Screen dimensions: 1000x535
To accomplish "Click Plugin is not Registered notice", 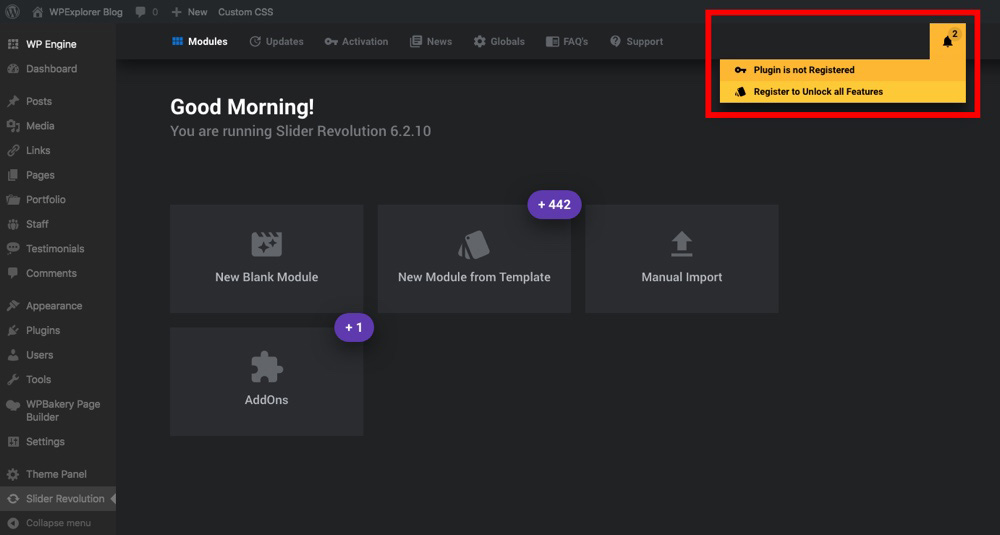I will tap(842, 70).
